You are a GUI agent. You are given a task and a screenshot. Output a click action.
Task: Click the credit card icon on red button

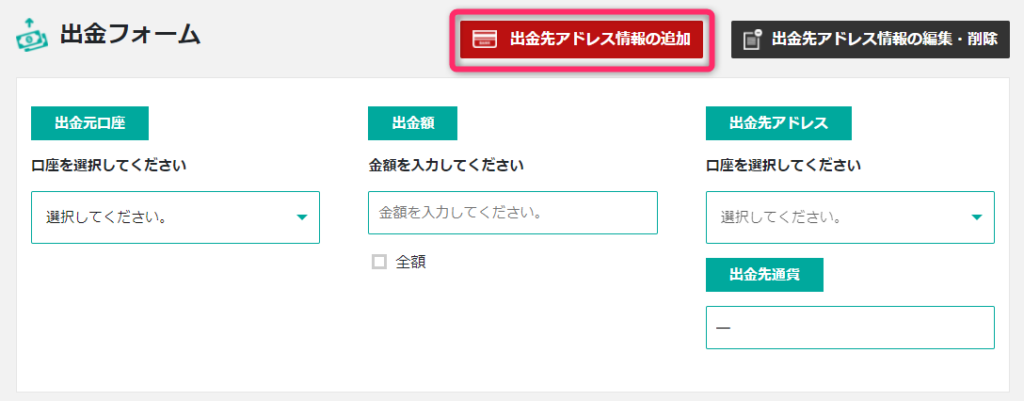coord(484,39)
